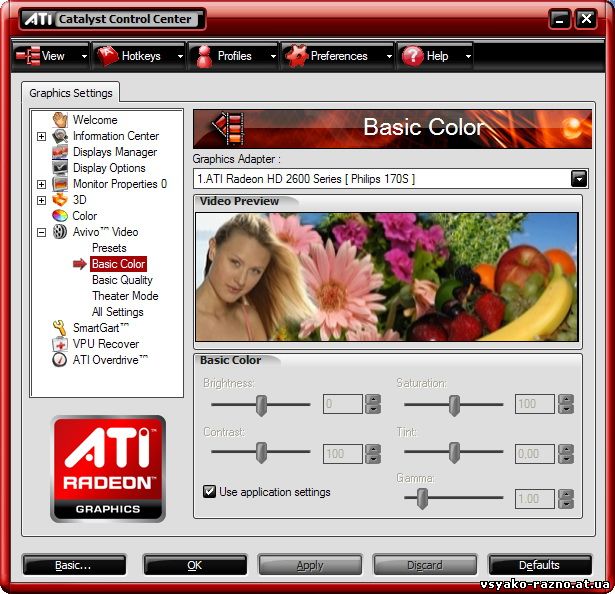
Task: Click the ATI Overdrive gauge icon
Action: pyautogui.click(x=60, y=360)
